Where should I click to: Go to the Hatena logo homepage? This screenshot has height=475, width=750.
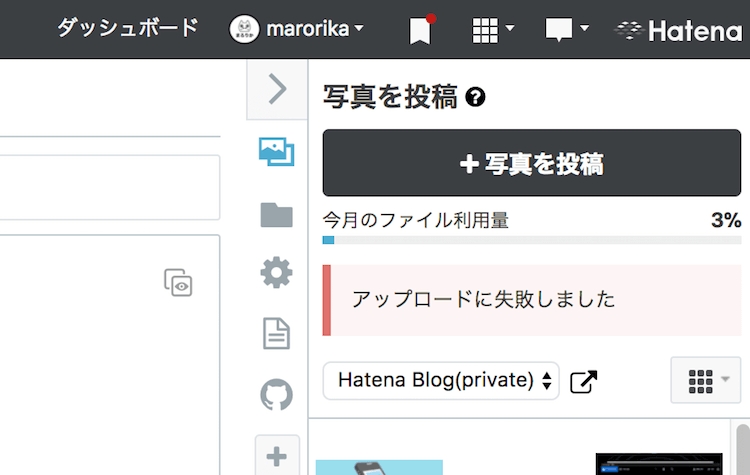678,31
